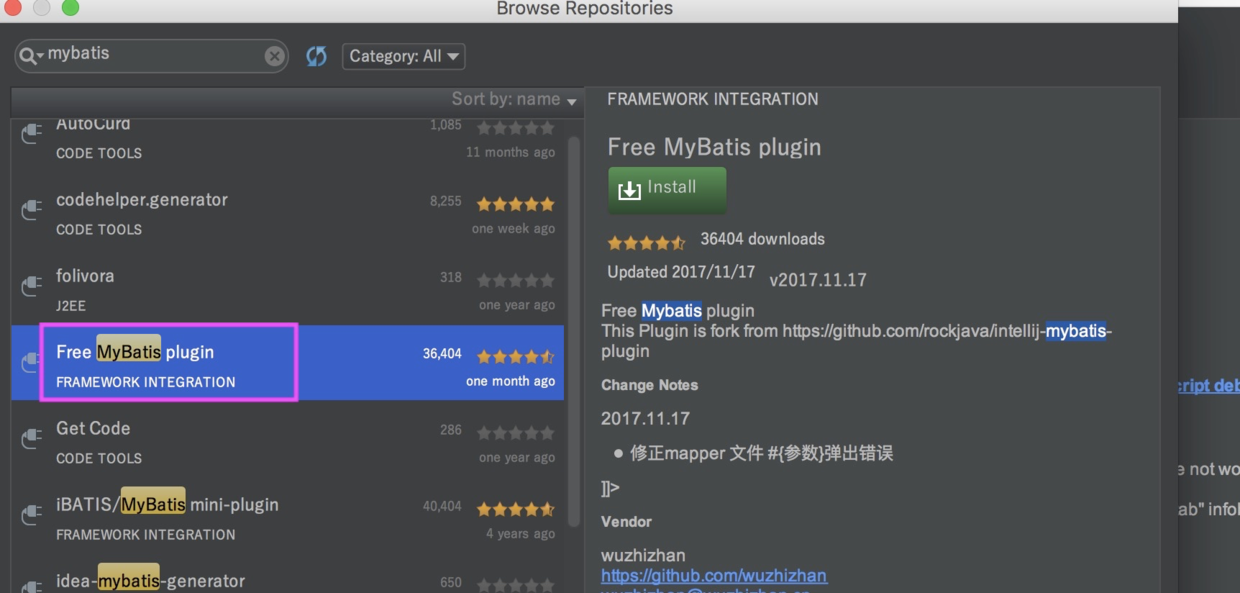The image size is (1240, 593).
Task: Click star rating of iBATIS/MyBatis mini-plugin
Action: point(515,508)
